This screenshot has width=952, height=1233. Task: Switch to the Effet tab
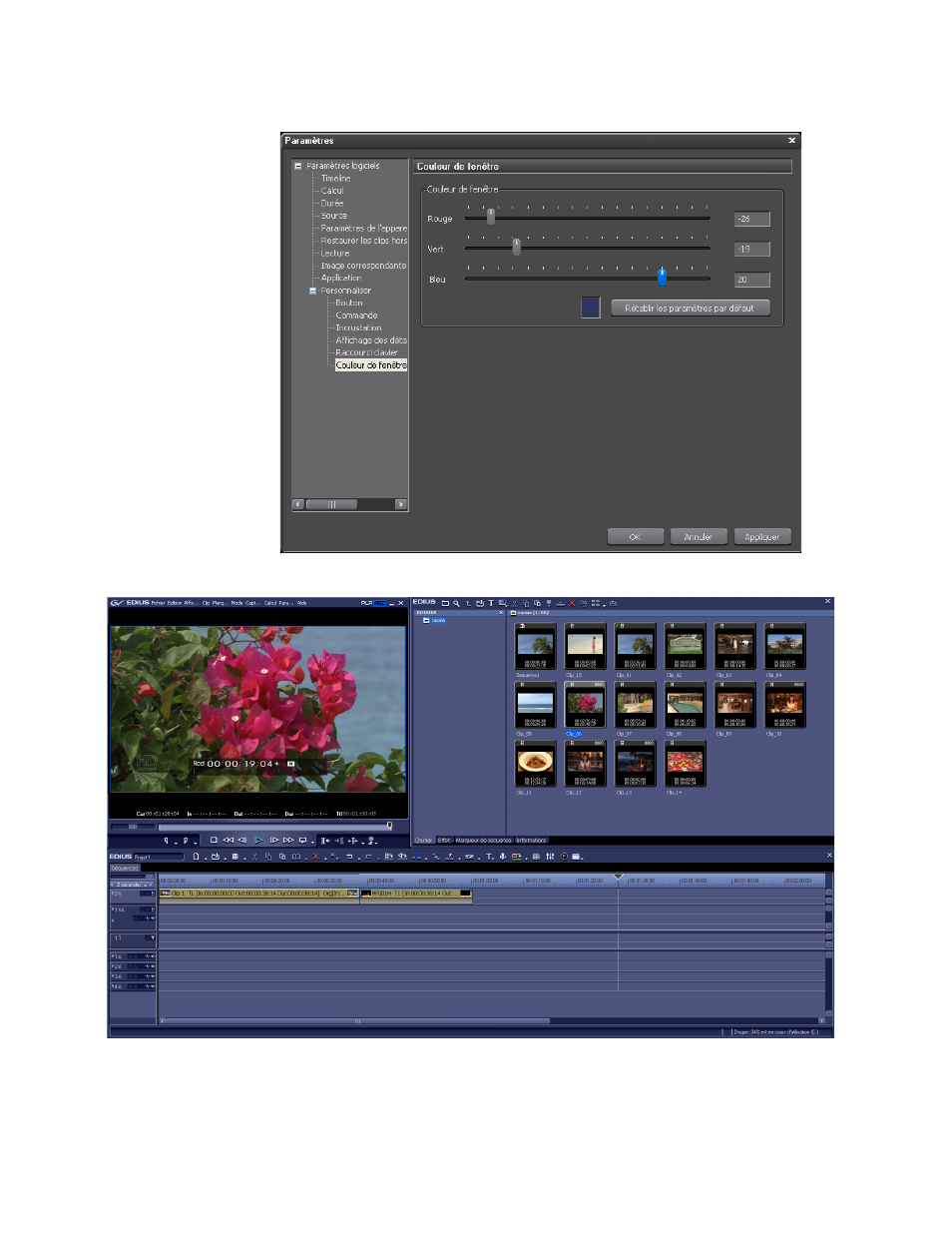pyautogui.click(x=444, y=841)
